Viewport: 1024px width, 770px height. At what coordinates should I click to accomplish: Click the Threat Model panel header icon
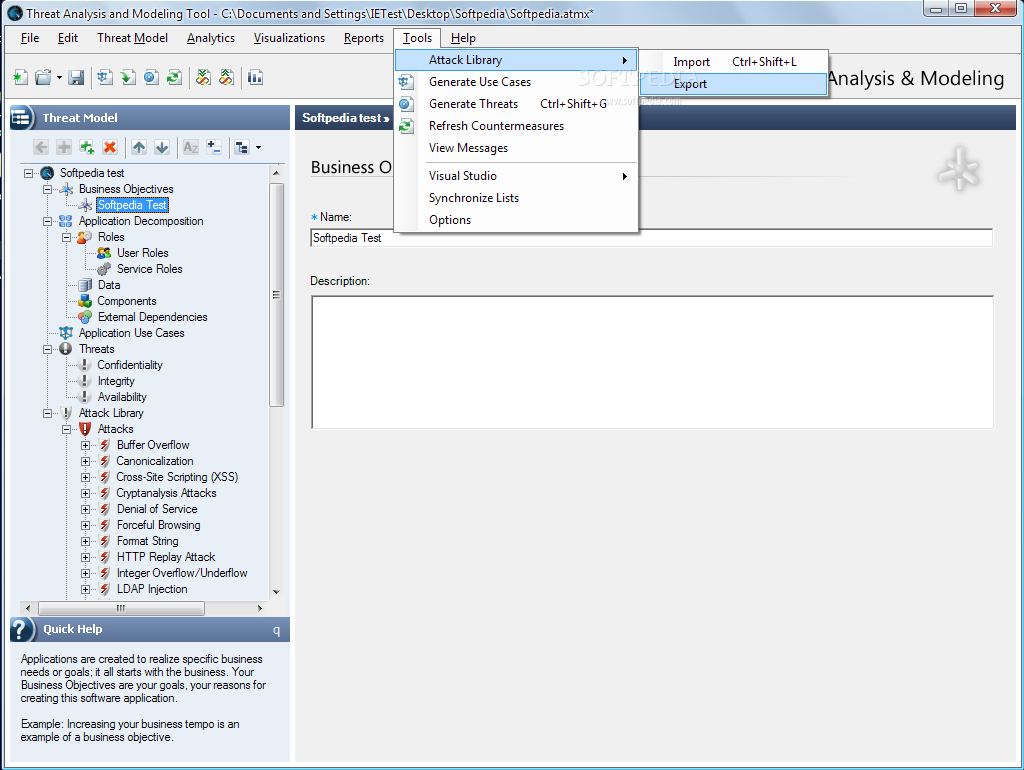[x=22, y=118]
